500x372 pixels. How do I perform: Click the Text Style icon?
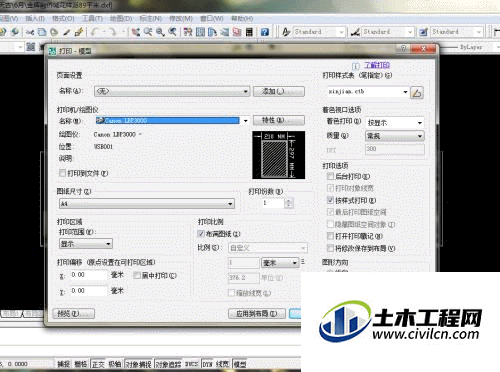(x=286, y=32)
